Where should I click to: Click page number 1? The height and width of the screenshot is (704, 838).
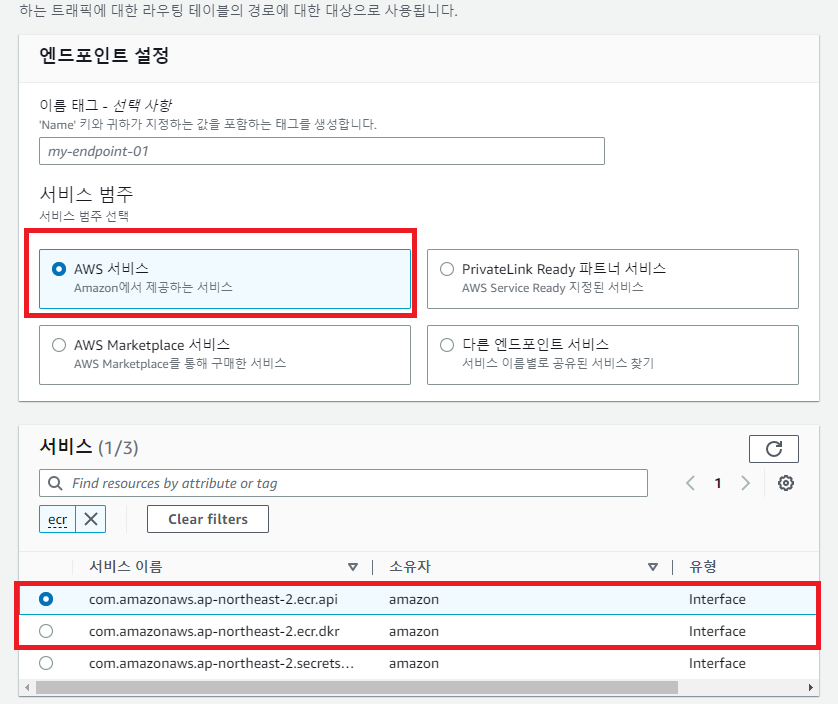click(x=718, y=483)
